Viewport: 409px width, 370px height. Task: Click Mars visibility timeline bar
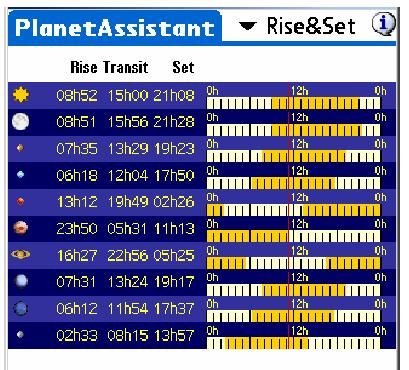(x=293, y=210)
